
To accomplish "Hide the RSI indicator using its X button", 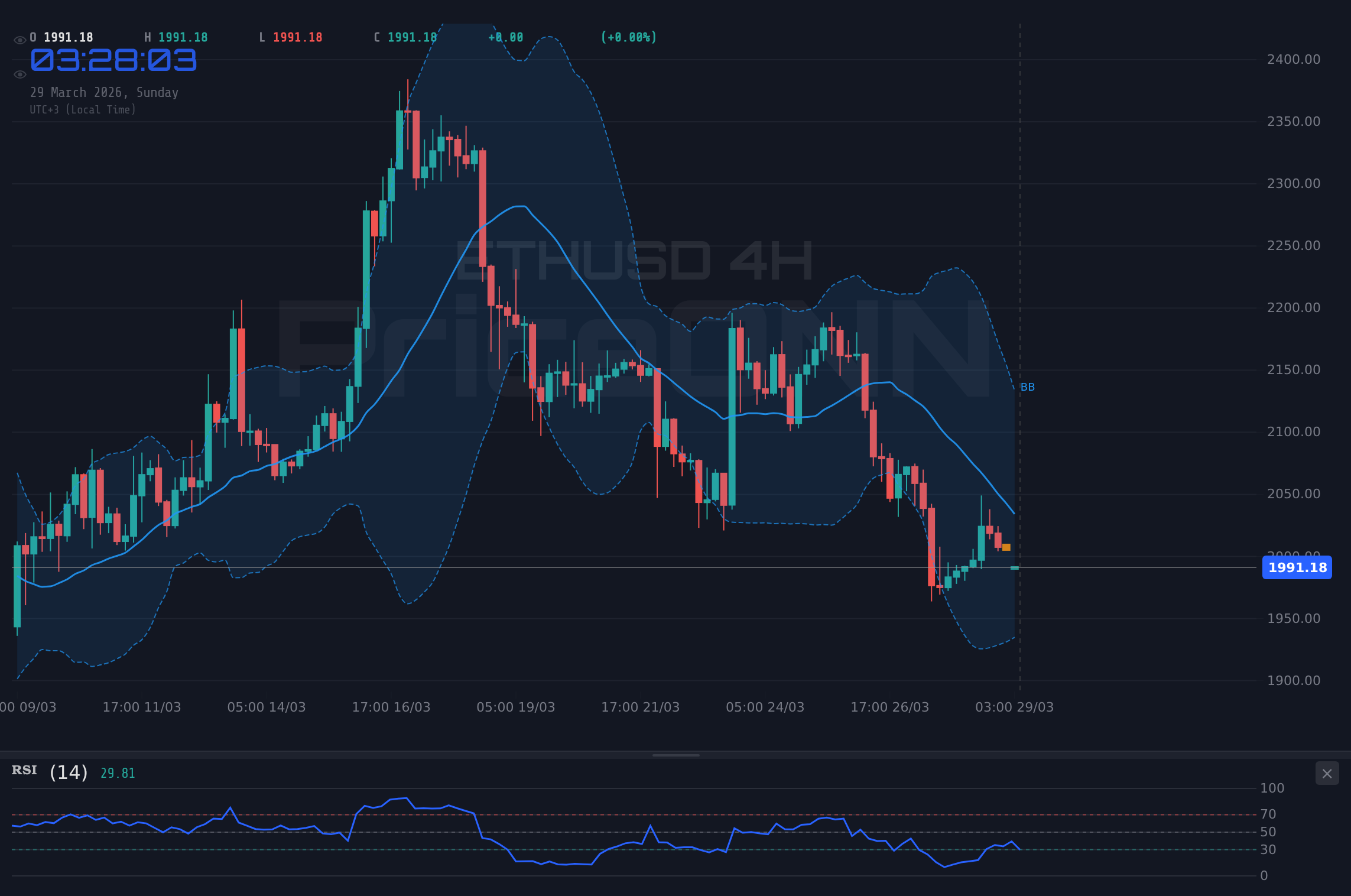I will click(1326, 773).
